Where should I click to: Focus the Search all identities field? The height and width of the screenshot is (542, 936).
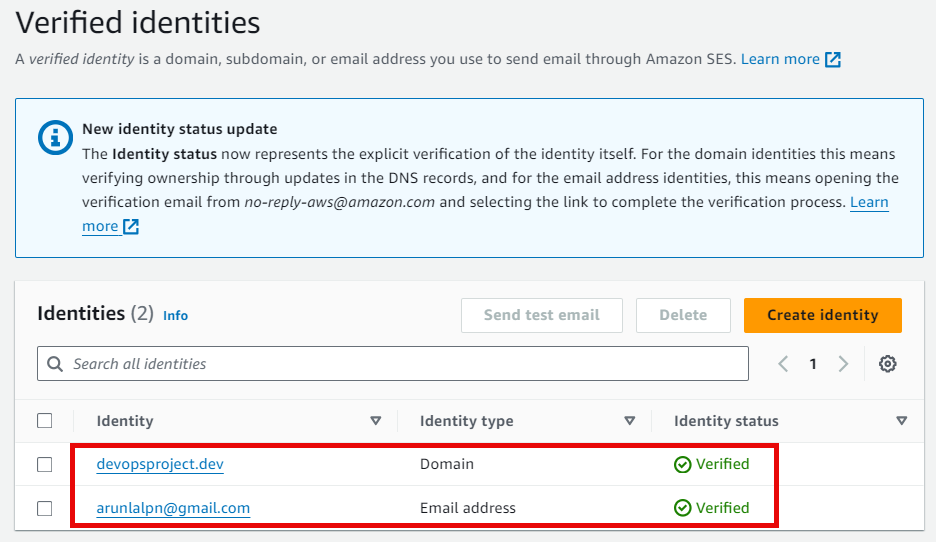pos(393,364)
